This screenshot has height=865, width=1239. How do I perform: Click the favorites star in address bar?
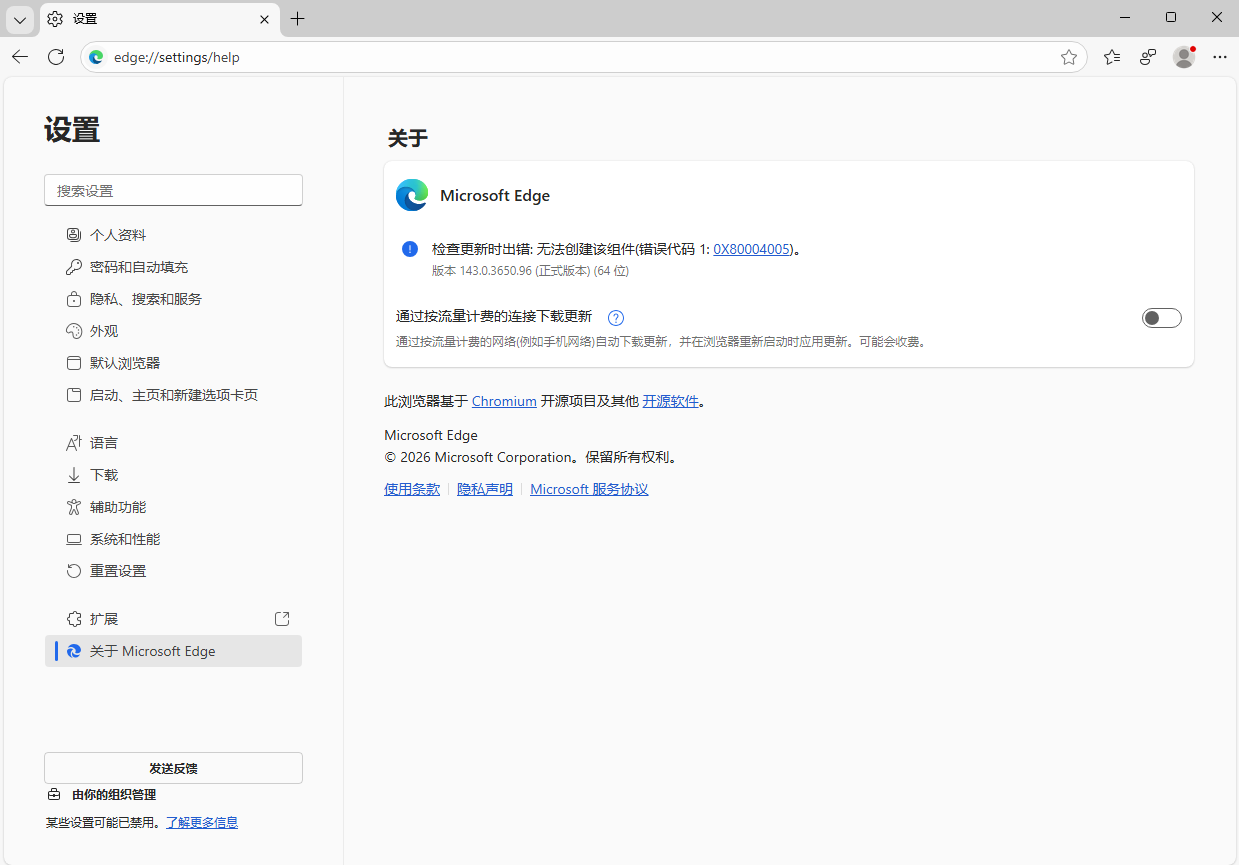point(1069,57)
